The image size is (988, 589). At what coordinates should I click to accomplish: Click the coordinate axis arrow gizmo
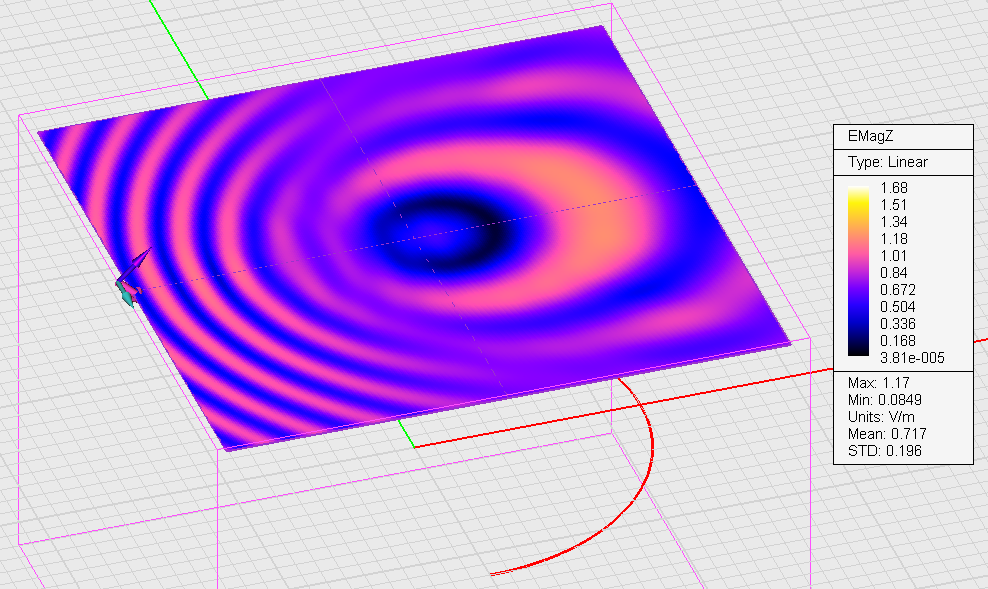tap(133, 277)
